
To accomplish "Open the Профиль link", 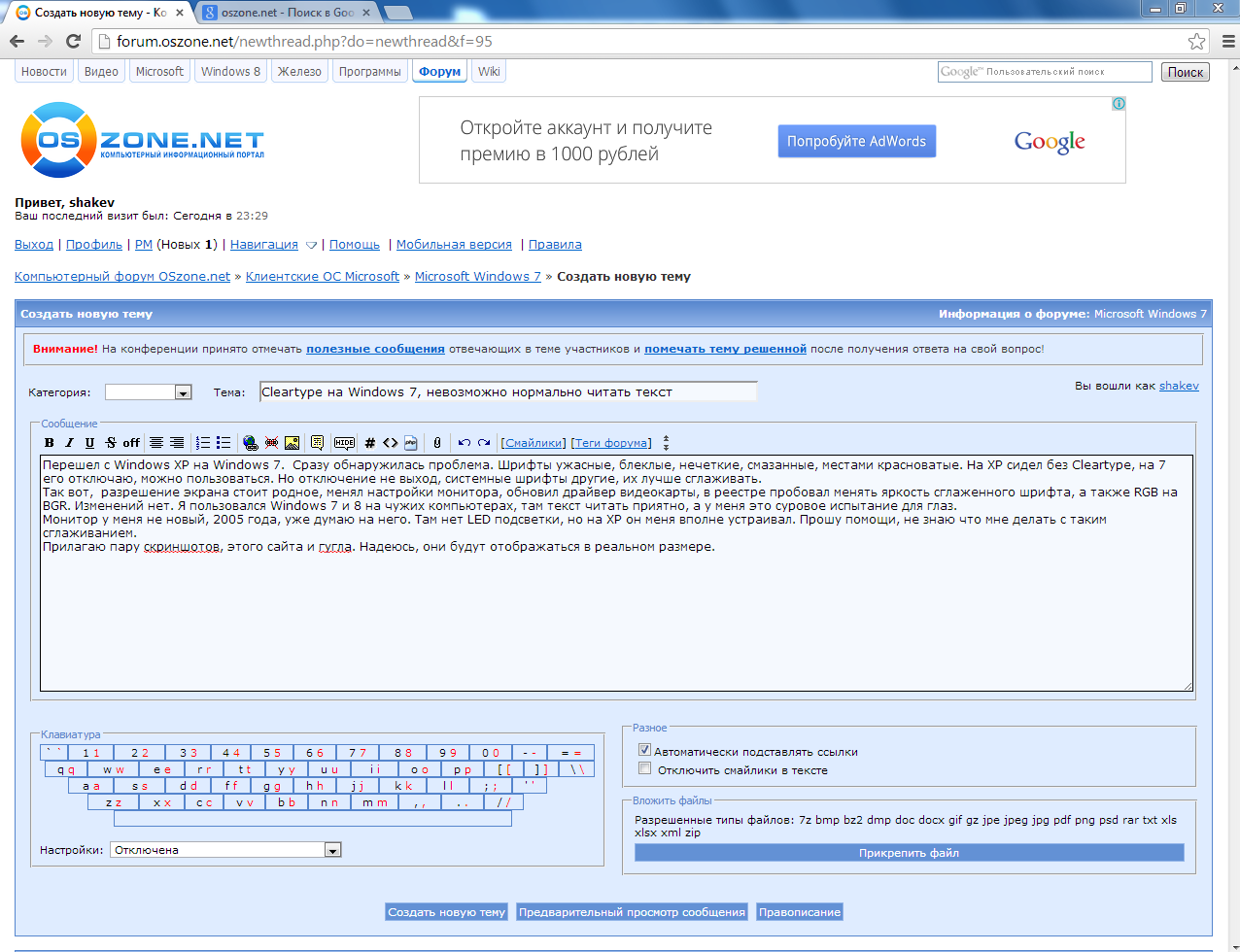I will point(94,245).
